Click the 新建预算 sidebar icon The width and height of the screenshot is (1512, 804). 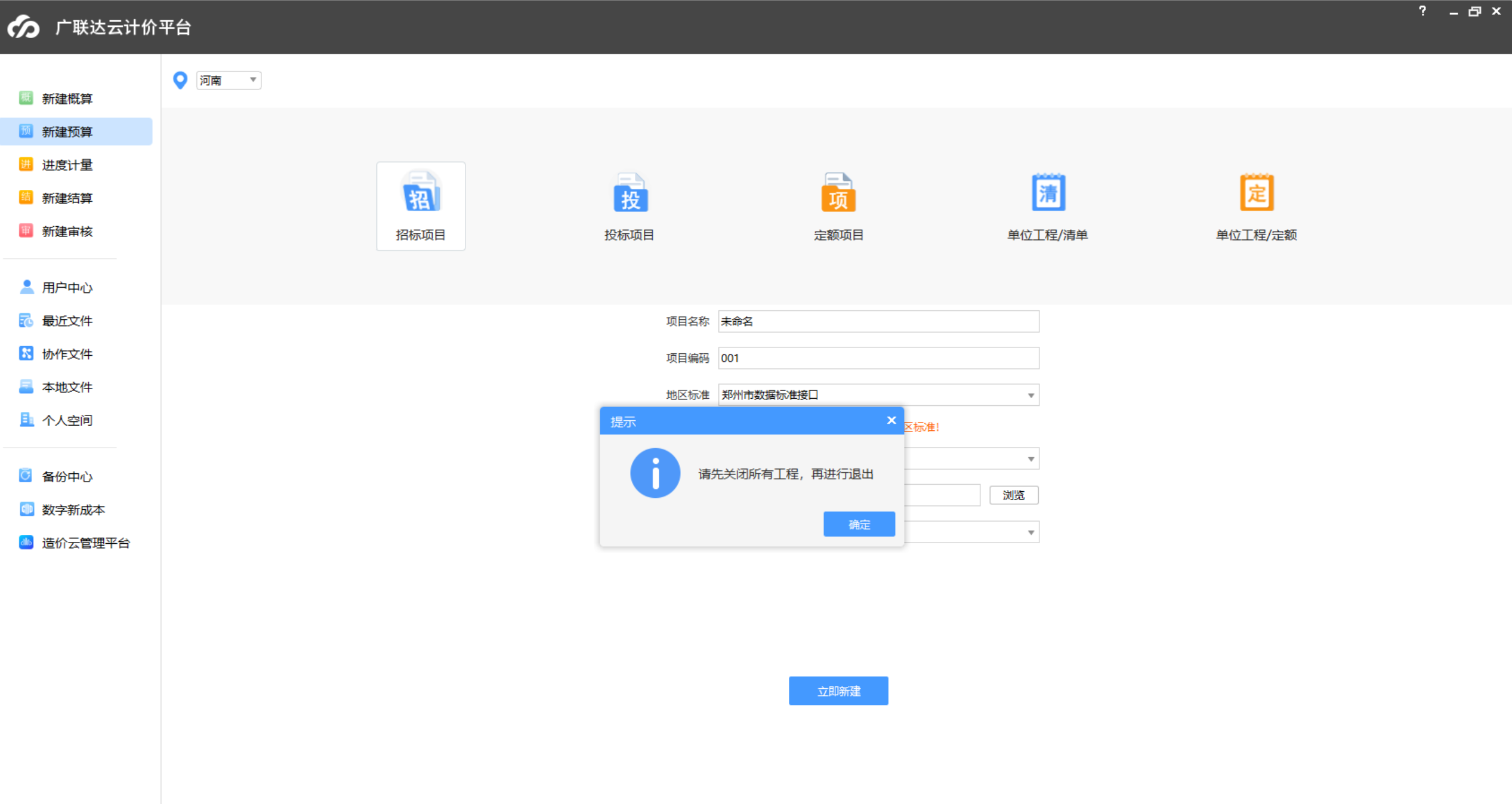tap(26, 131)
